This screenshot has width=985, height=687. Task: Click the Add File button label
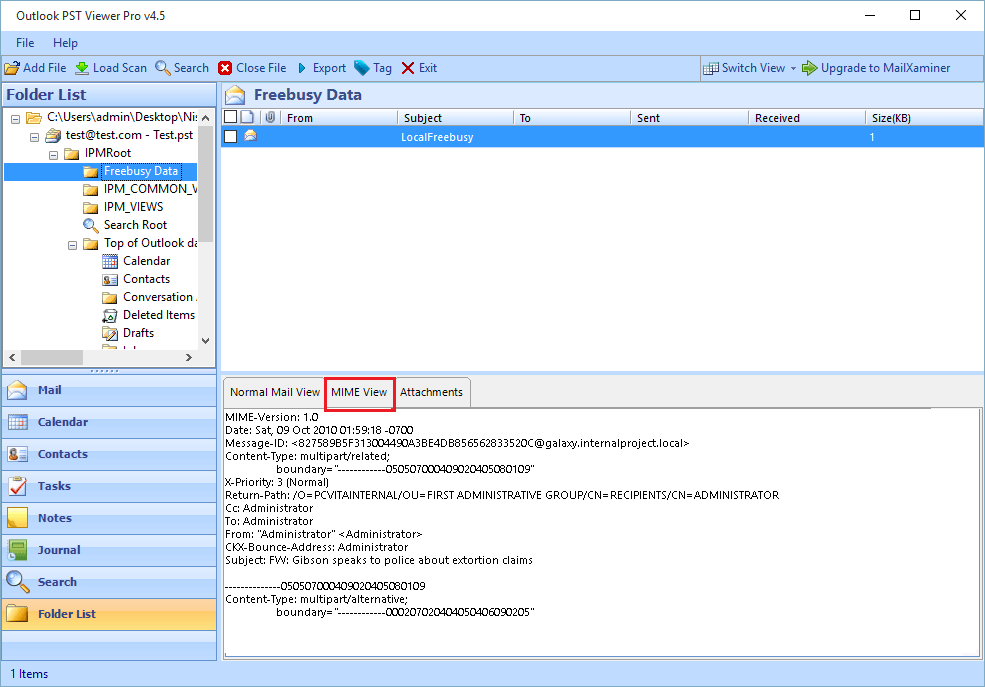(45, 68)
